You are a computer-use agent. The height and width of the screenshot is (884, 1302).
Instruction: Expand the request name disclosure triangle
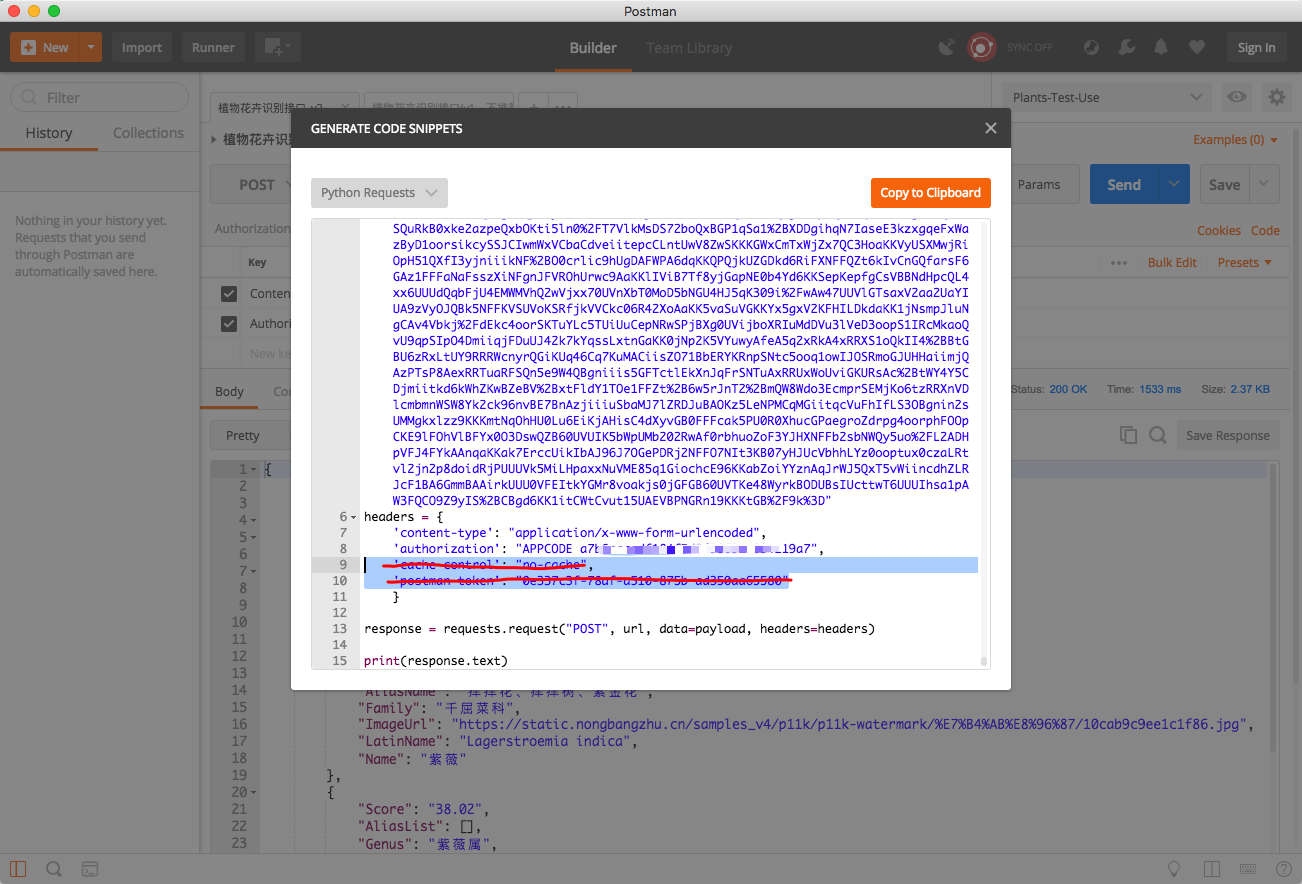[214, 140]
